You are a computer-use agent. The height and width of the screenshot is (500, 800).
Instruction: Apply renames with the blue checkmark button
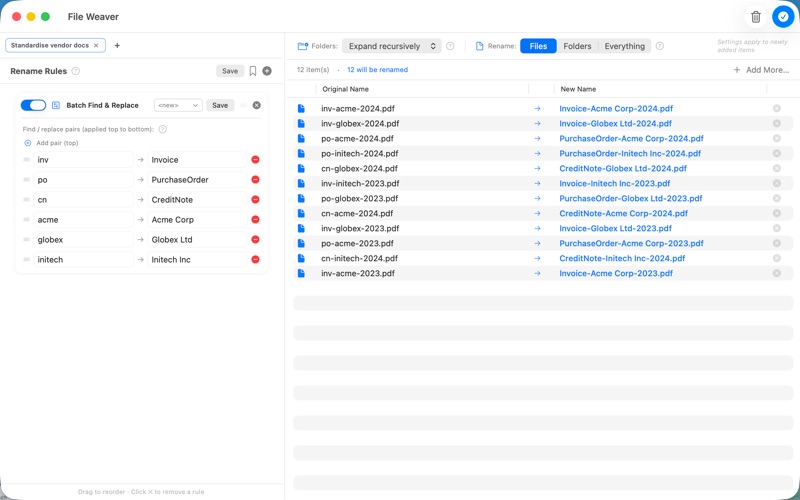tap(783, 17)
